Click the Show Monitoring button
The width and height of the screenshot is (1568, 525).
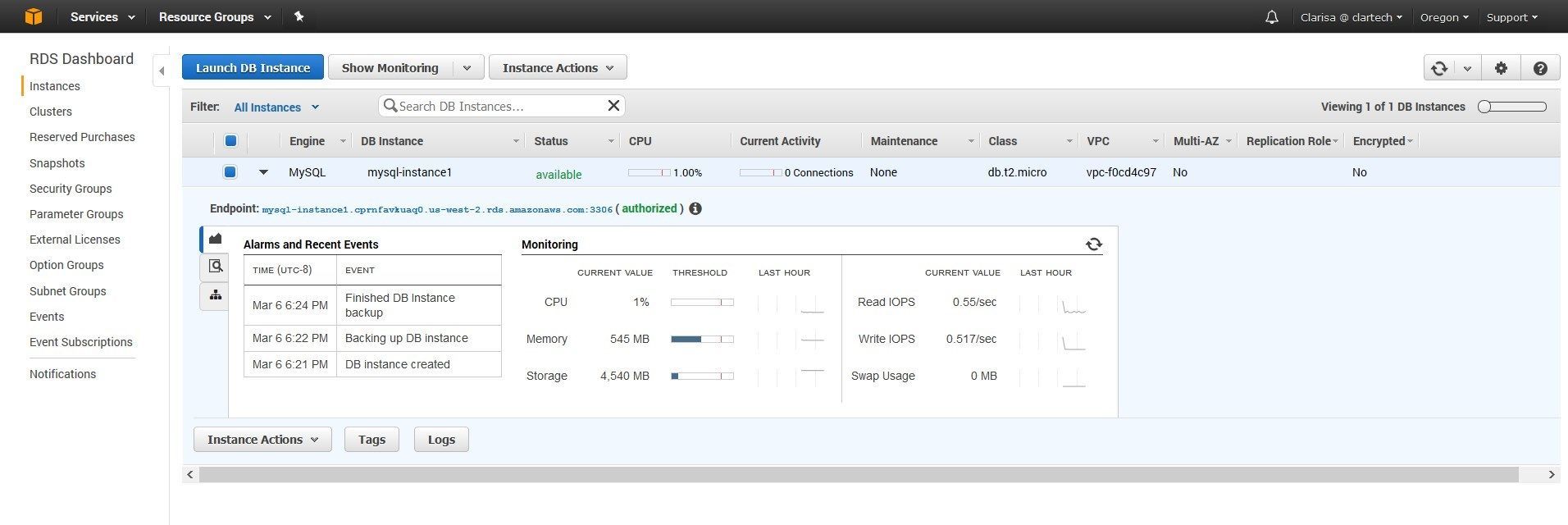pos(390,68)
